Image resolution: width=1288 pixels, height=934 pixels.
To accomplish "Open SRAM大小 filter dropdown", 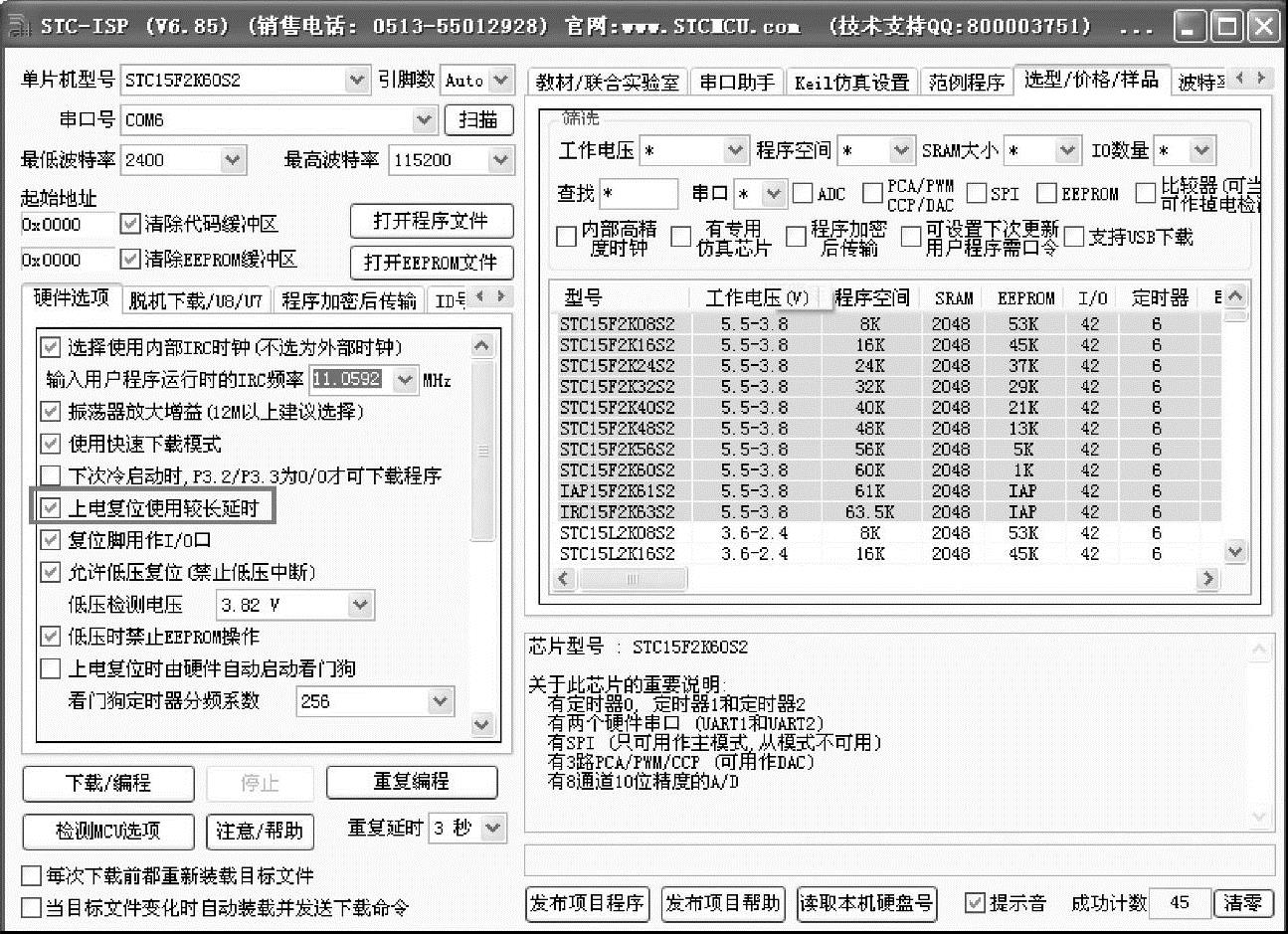I will (x=1067, y=150).
